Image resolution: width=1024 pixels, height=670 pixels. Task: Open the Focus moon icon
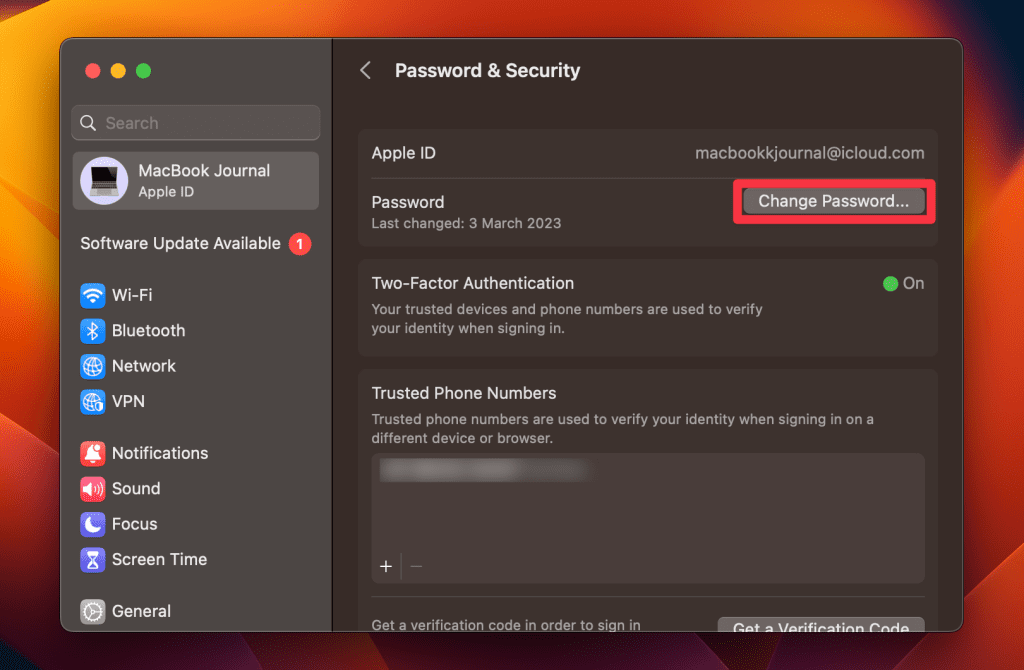pos(93,524)
